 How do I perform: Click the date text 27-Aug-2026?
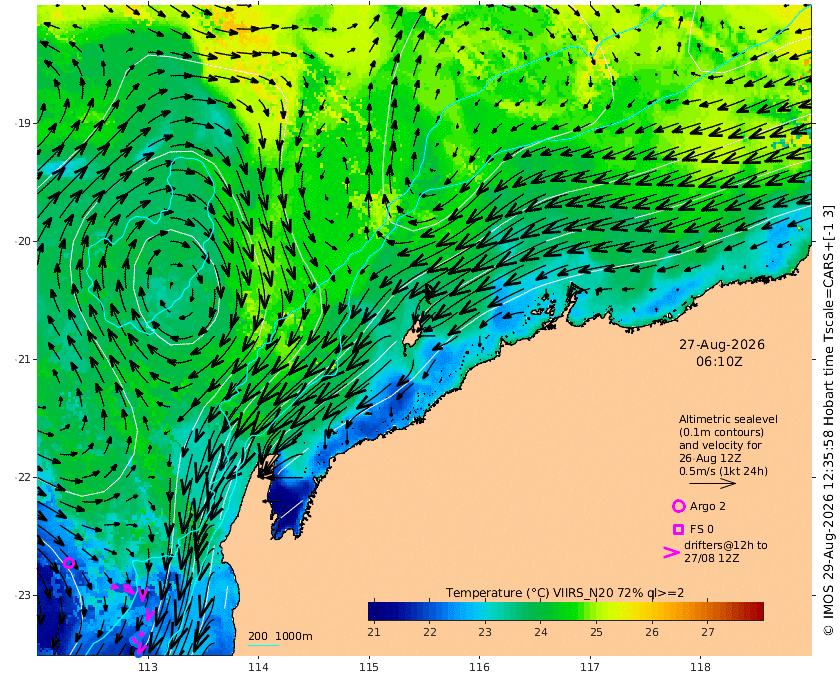click(722, 345)
